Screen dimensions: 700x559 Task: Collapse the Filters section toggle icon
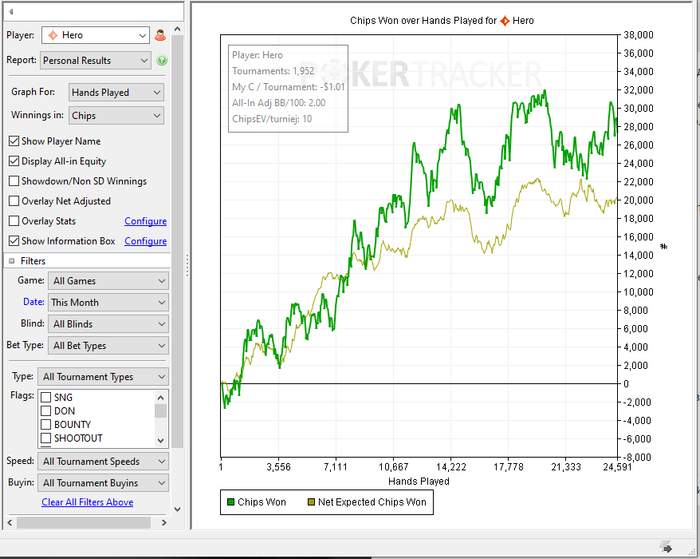click(12, 261)
